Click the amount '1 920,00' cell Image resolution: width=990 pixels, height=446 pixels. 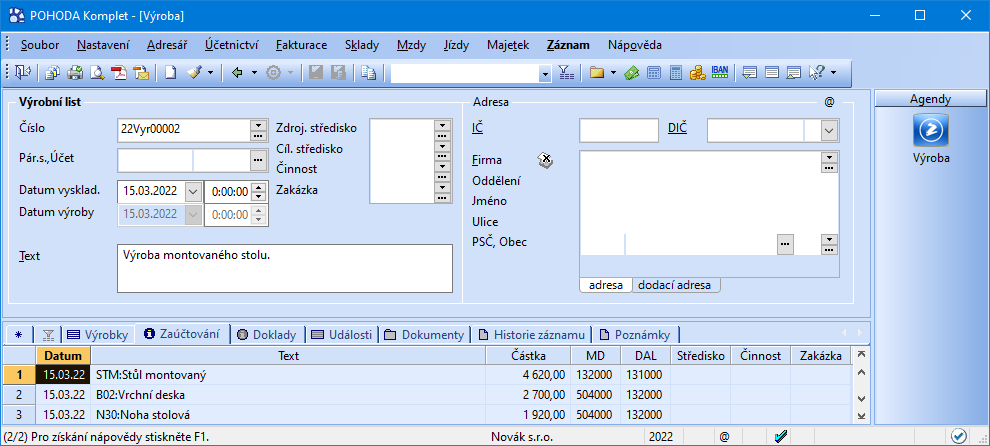pyautogui.click(x=528, y=415)
